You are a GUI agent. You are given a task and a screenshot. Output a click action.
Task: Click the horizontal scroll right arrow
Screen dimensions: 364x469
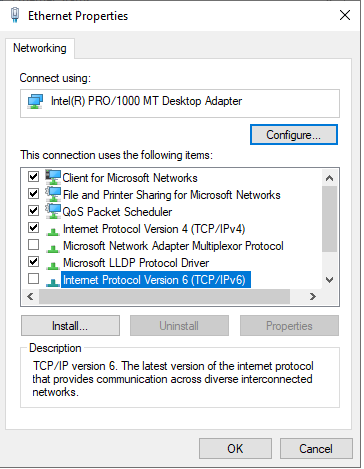313,296
